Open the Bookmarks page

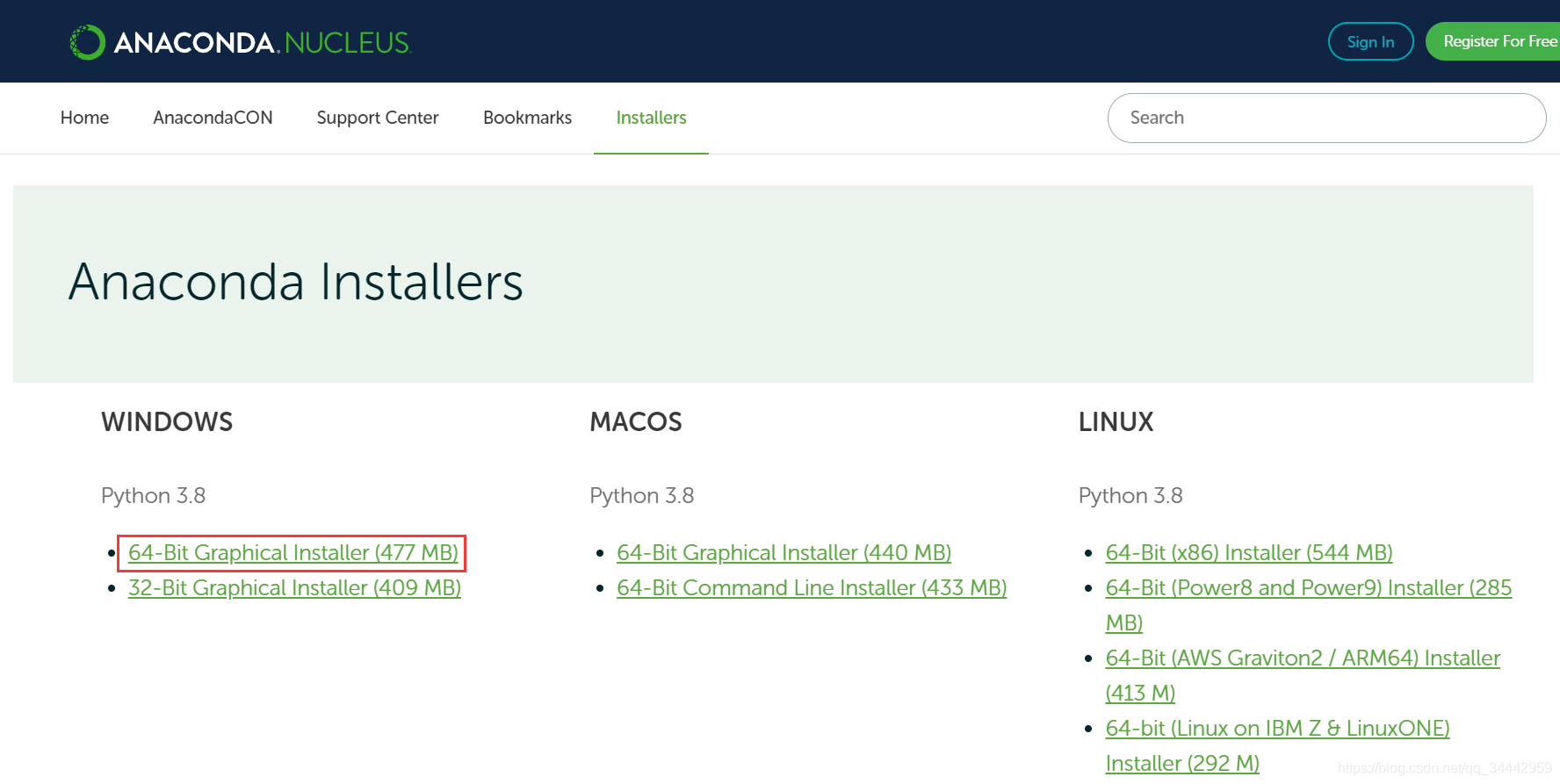(527, 118)
